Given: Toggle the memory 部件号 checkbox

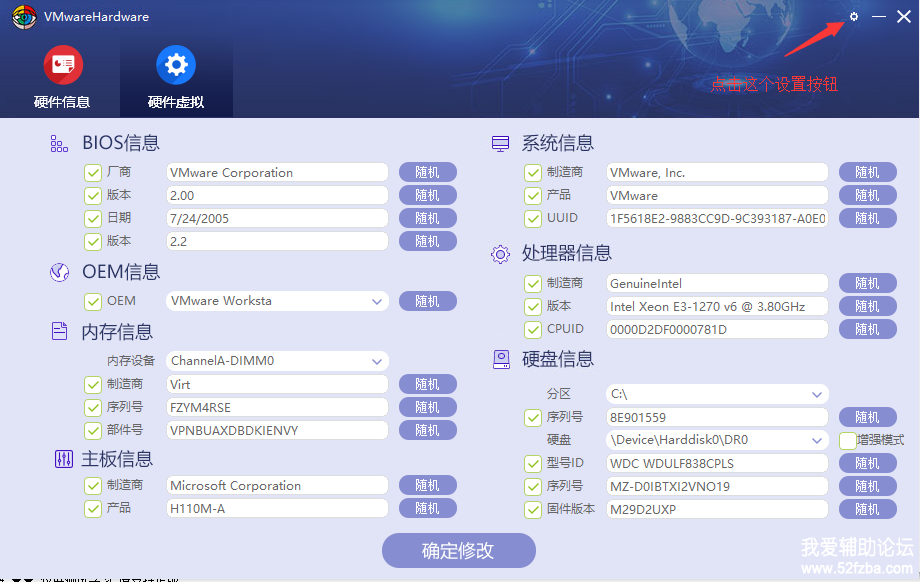Looking at the screenshot, I should pos(93,430).
